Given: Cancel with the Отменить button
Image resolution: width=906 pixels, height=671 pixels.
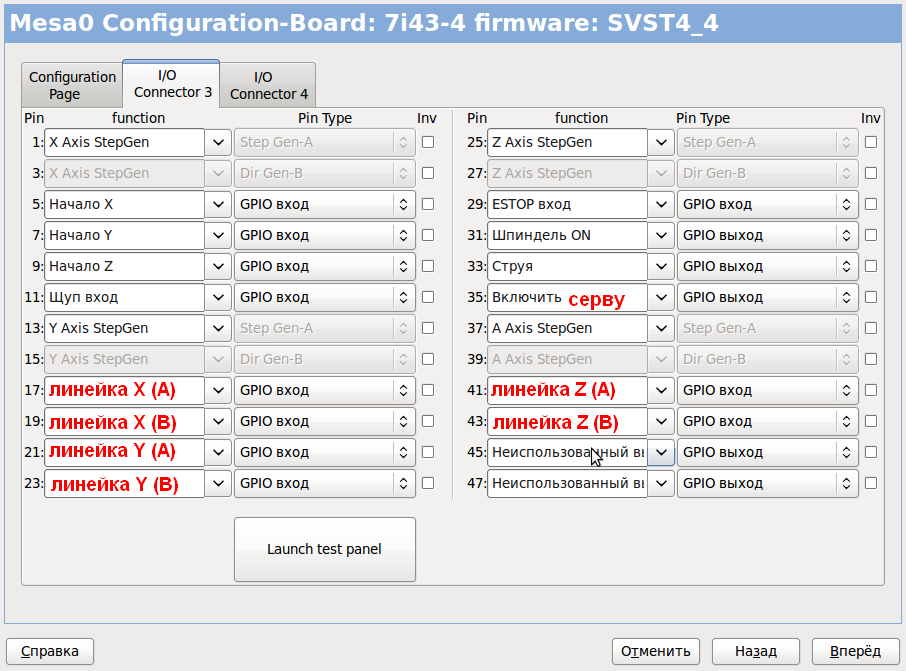Looking at the screenshot, I should click(x=656, y=651).
